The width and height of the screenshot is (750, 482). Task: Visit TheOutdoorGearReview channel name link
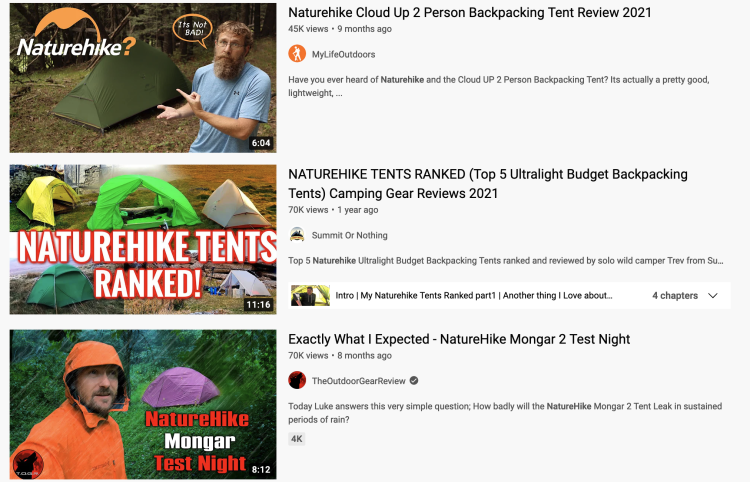[359, 381]
